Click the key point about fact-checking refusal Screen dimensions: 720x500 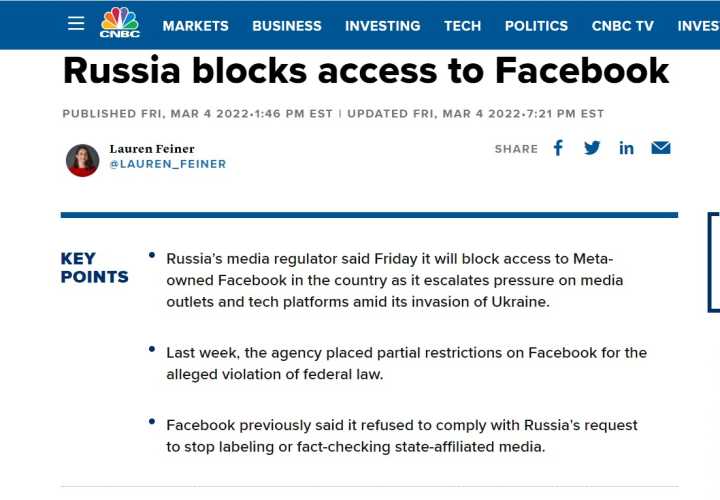402,436
